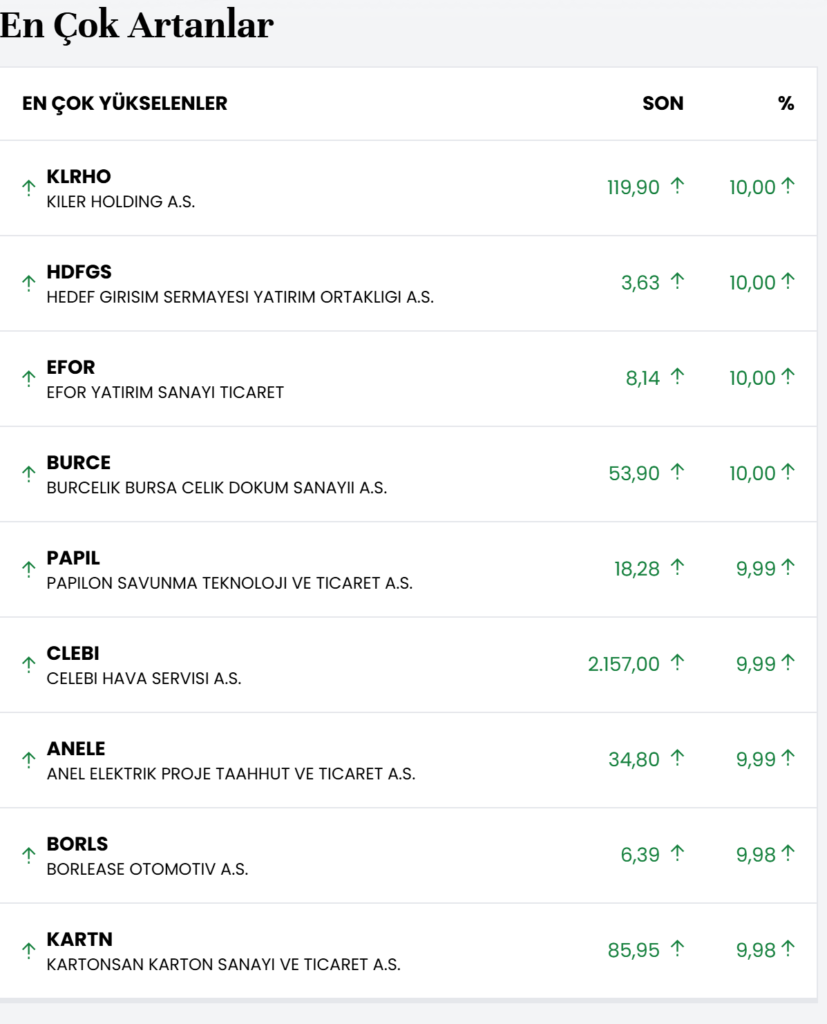Open Kartonsan Karton Sanayi ve Ticaret listing
This screenshot has width=827, height=1024.
click(223, 965)
